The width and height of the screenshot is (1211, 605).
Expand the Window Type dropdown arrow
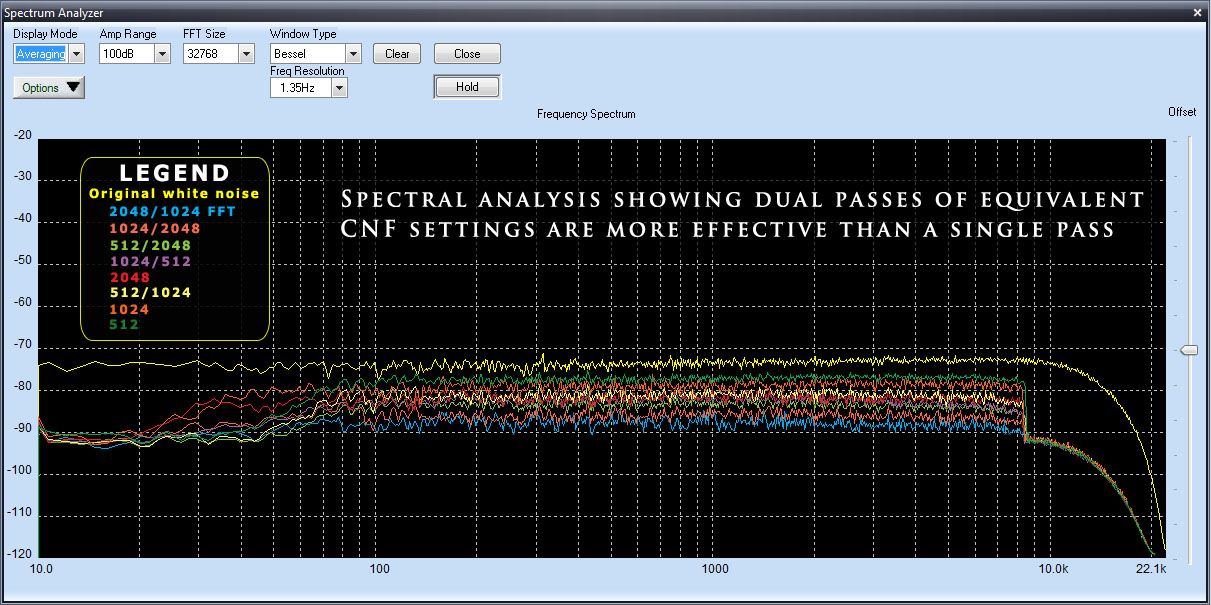click(x=353, y=54)
